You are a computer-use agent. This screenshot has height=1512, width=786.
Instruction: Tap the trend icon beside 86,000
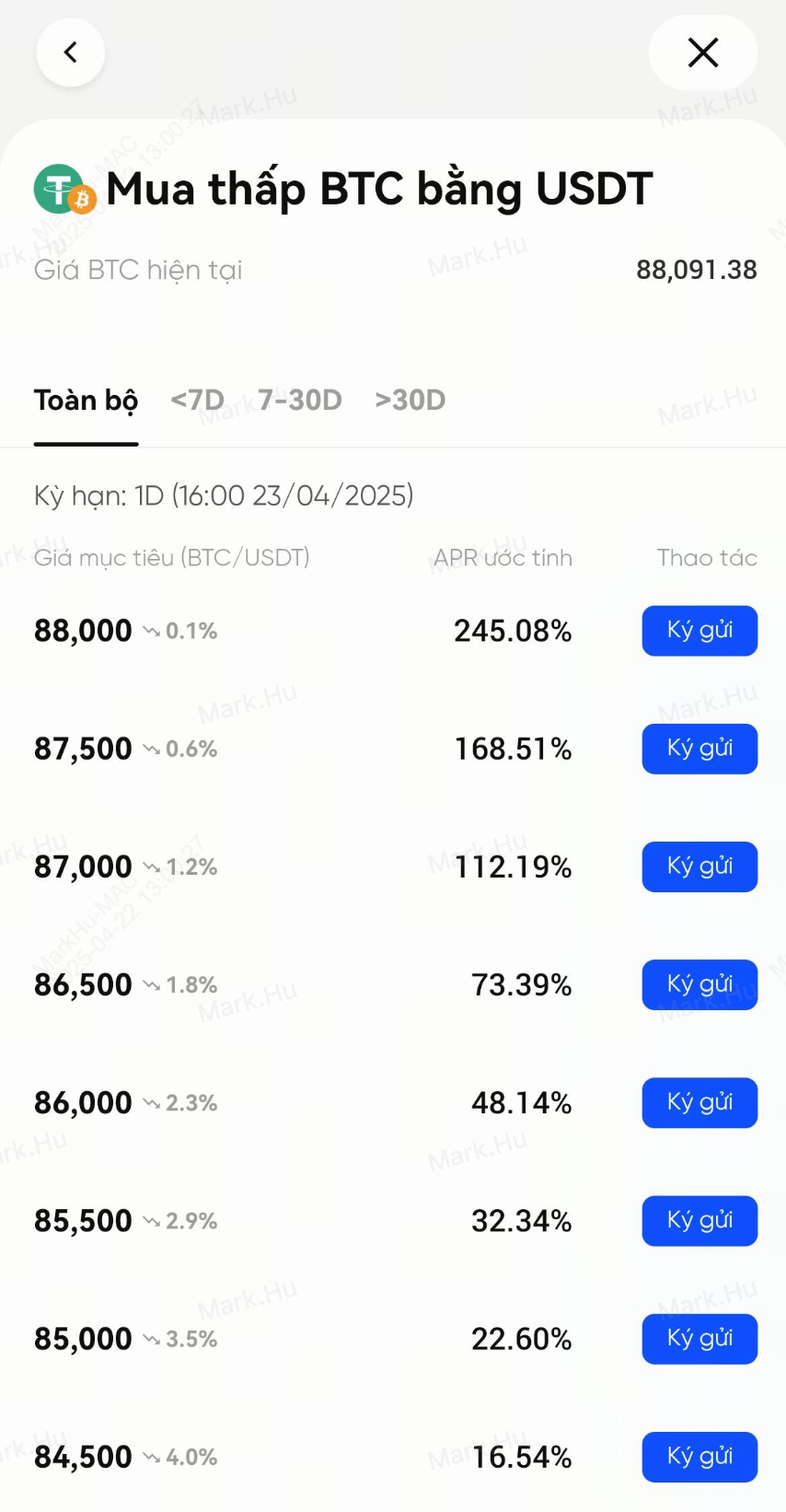pyautogui.click(x=151, y=1103)
